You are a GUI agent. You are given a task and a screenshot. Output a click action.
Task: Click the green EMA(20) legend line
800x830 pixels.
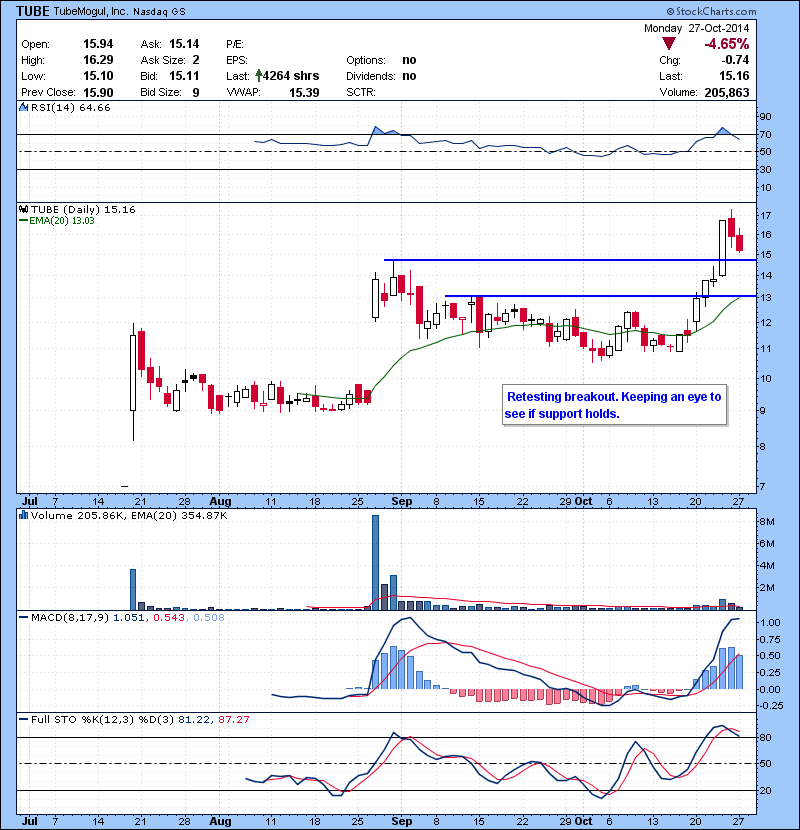tap(24, 221)
